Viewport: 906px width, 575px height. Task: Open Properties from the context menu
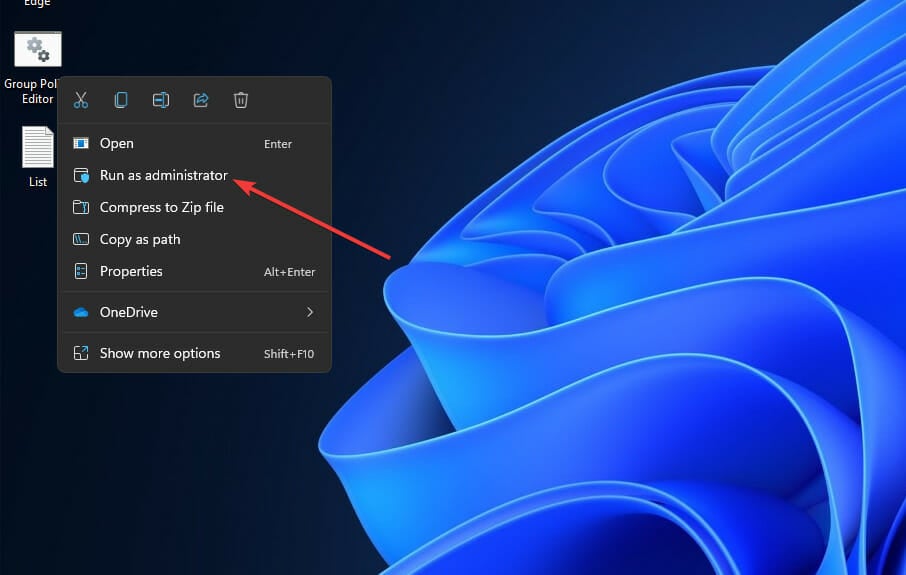195,271
